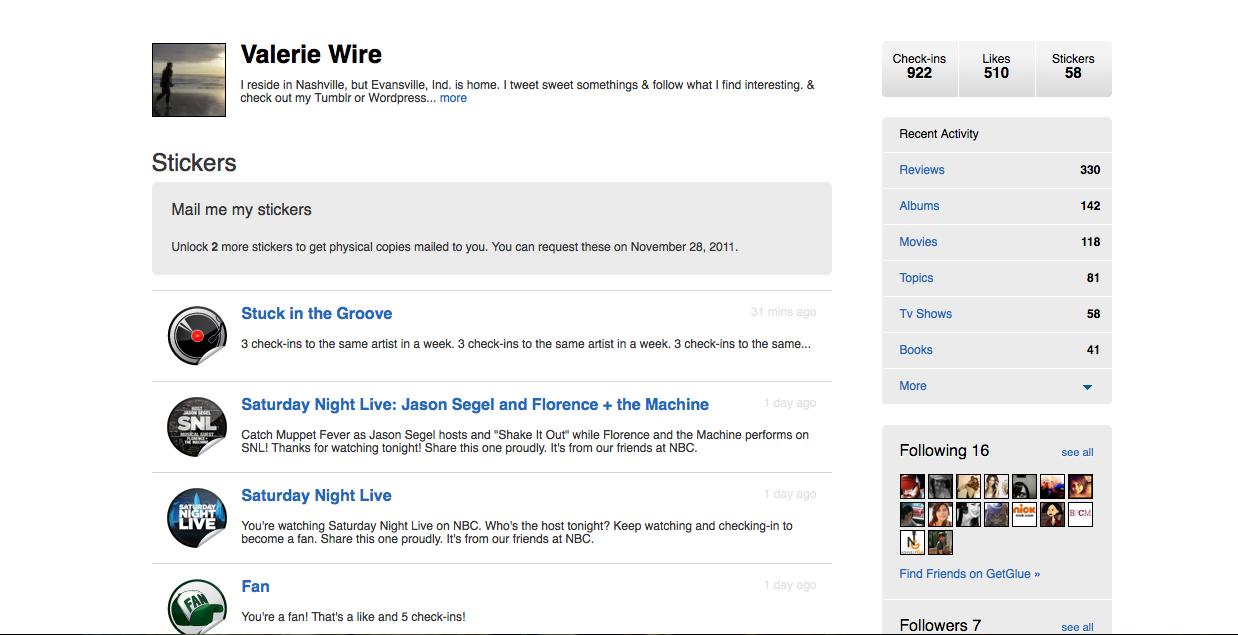Image resolution: width=1238 pixels, height=635 pixels.
Task: Open the Reviews activity link
Action: (921, 170)
